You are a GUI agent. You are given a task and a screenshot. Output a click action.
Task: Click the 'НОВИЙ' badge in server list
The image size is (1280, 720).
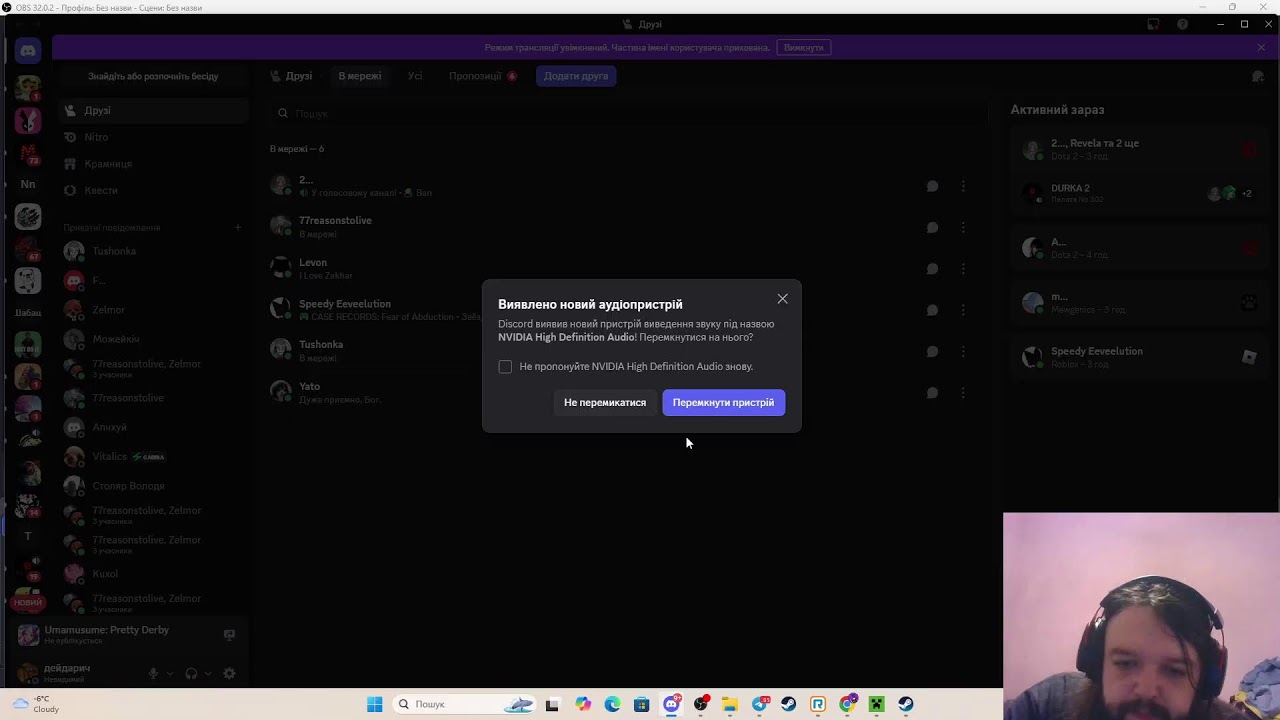28,602
